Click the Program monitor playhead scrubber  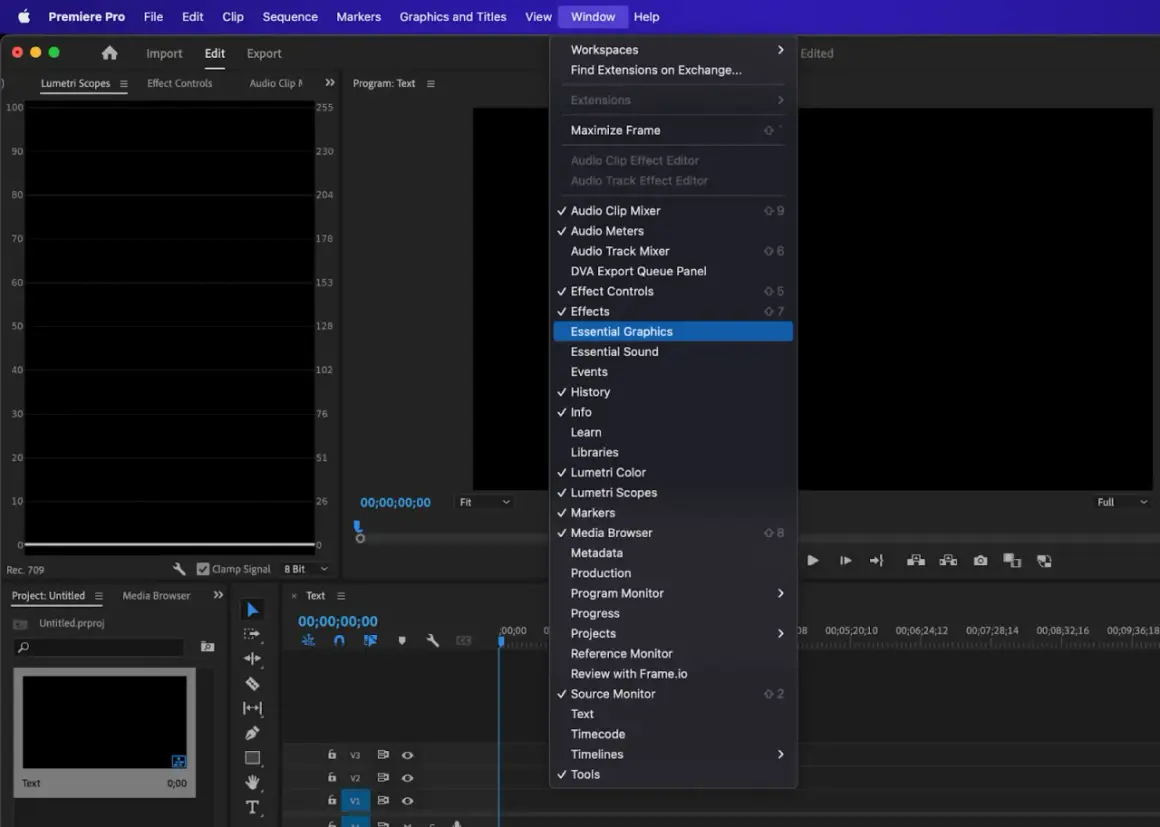[358, 526]
